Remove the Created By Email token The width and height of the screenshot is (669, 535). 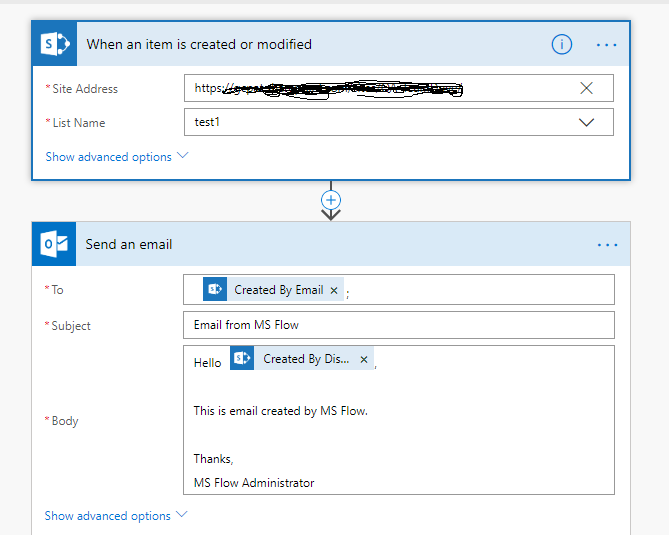(334, 290)
